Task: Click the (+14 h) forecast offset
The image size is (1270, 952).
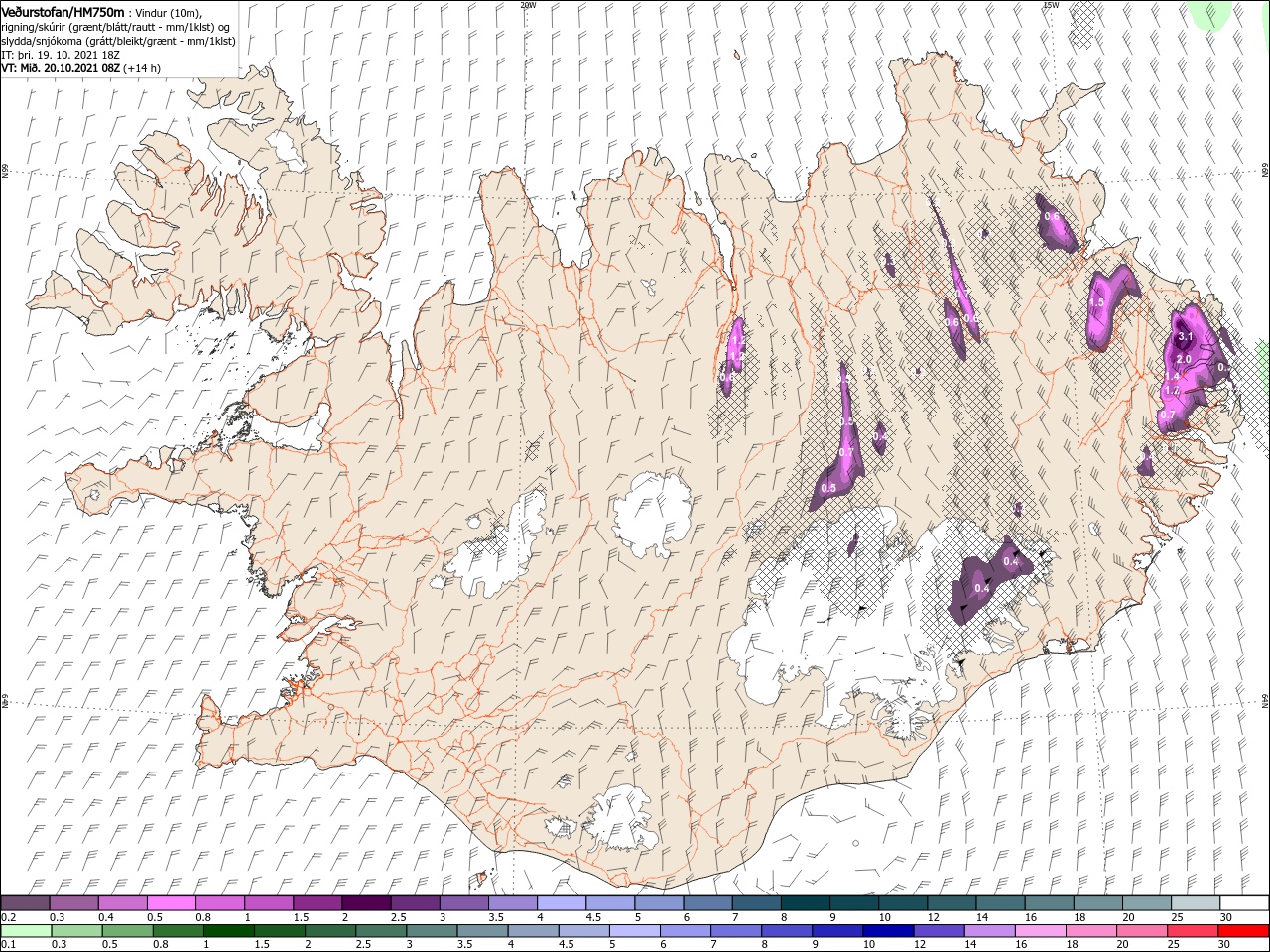Action: point(143,68)
